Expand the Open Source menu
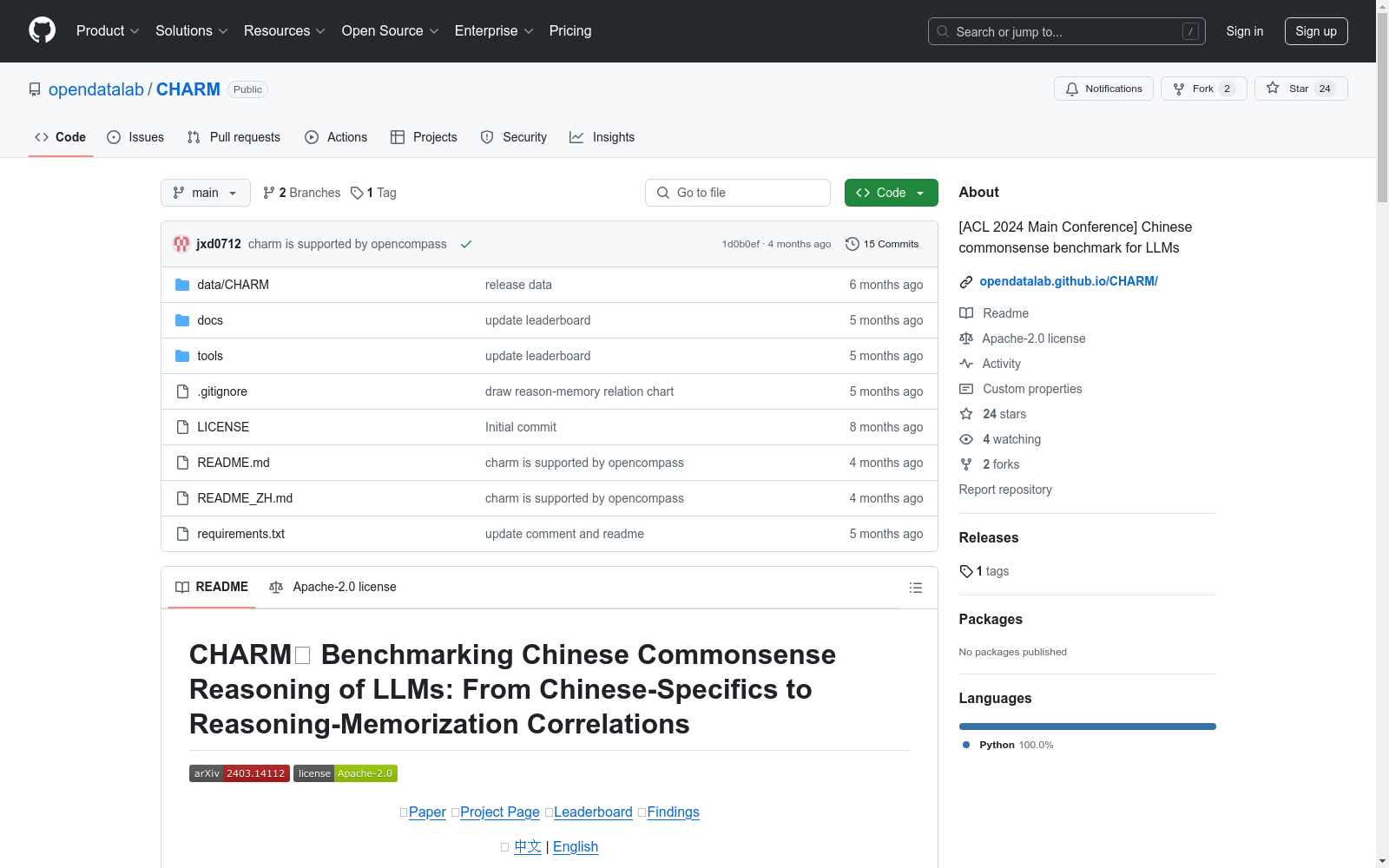This screenshot has height=868, width=1389. point(390,30)
